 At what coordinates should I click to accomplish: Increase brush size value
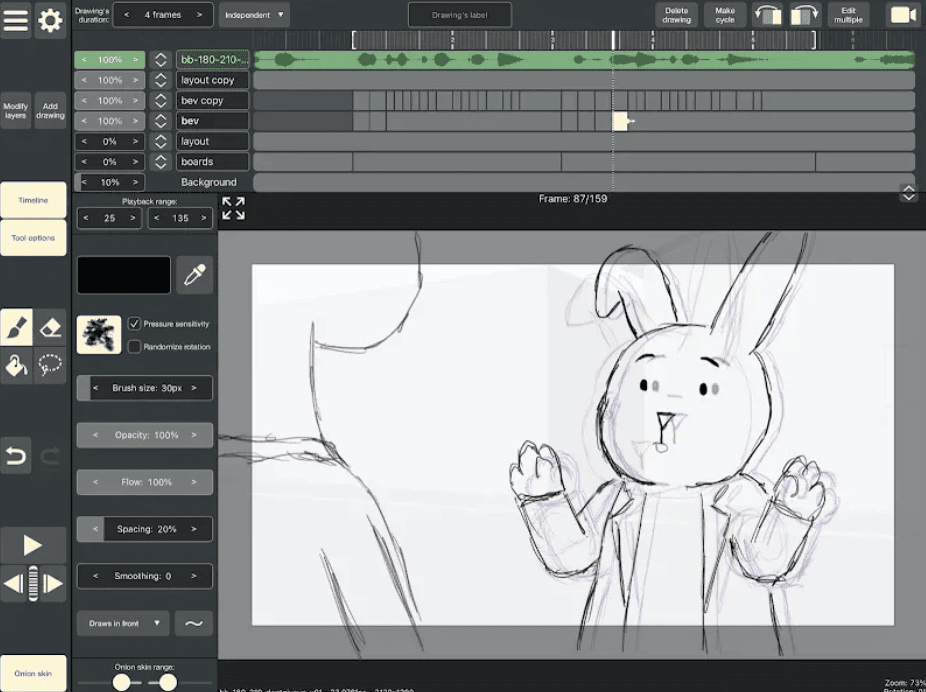[194, 388]
